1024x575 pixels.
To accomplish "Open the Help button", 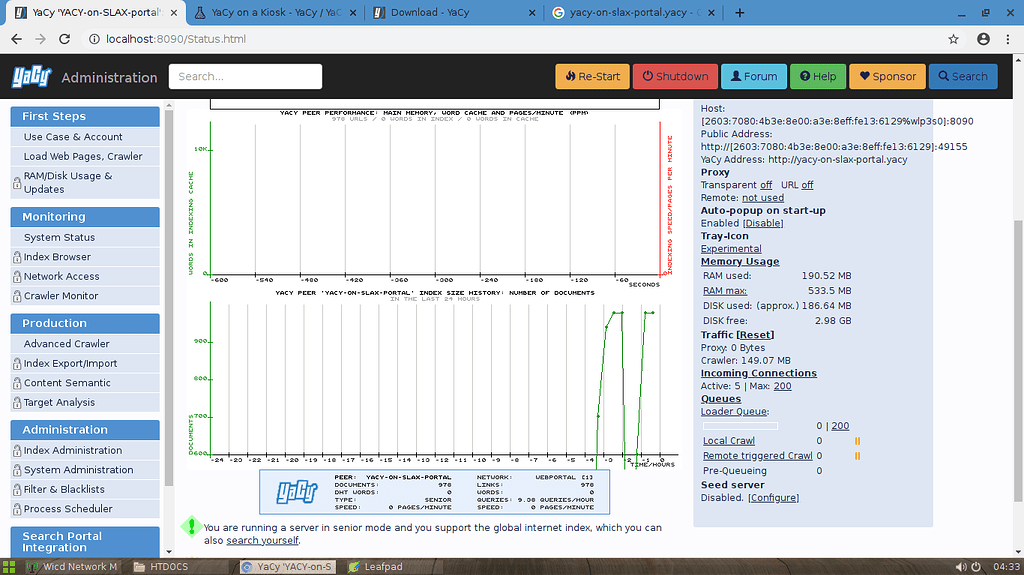I will pos(818,76).
